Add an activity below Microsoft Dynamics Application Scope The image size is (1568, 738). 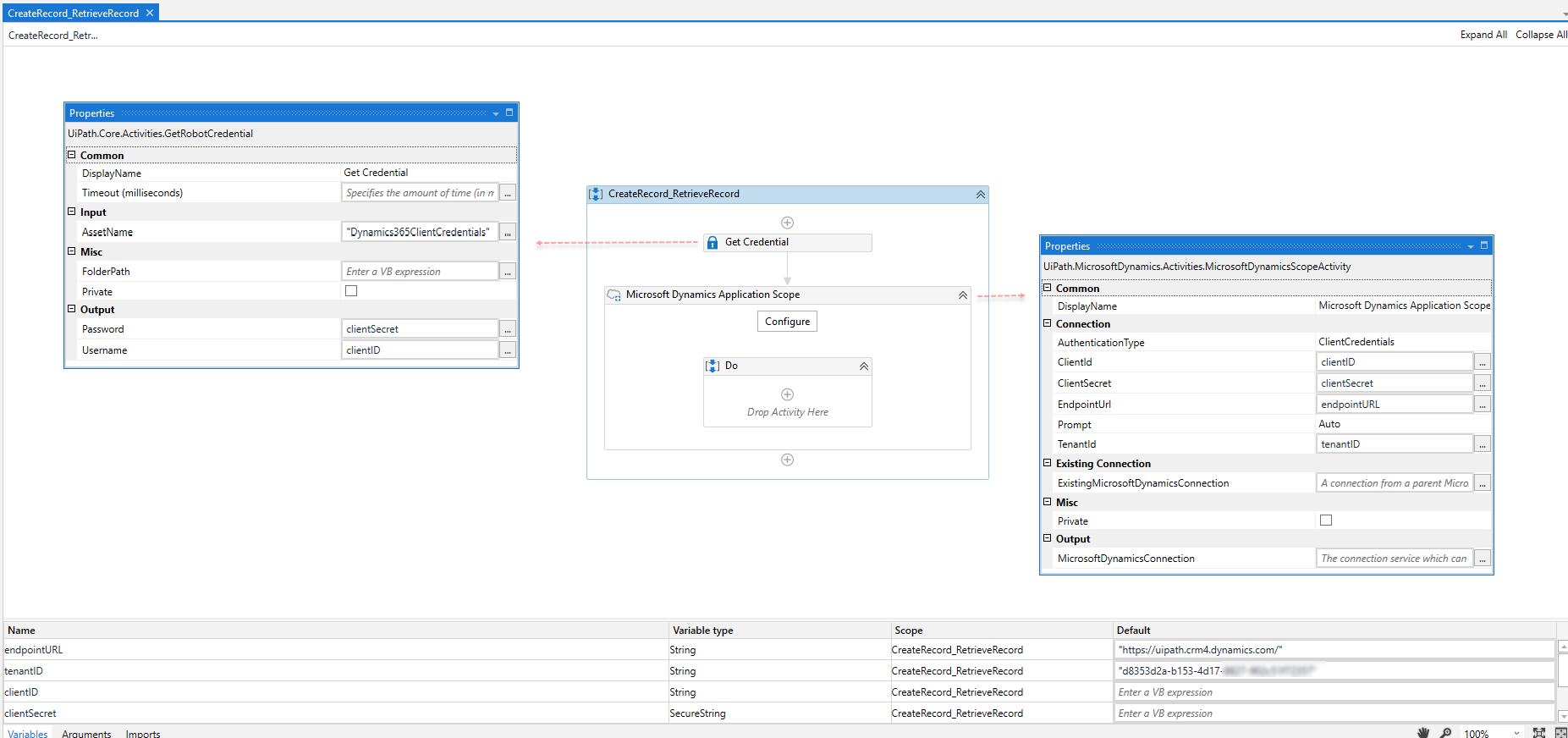787,460
